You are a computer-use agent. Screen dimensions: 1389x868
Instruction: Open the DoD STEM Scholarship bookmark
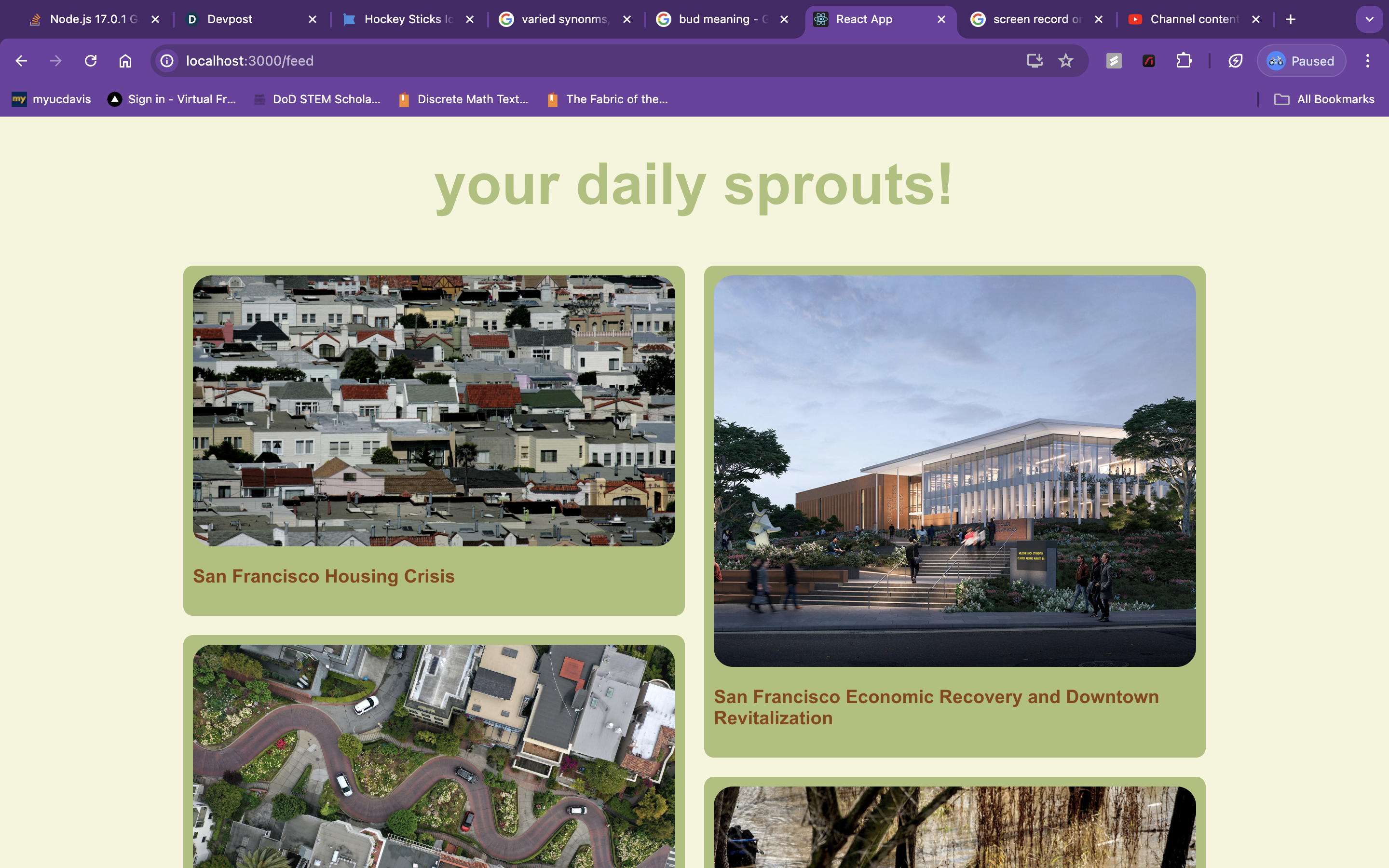pos(317,99)
